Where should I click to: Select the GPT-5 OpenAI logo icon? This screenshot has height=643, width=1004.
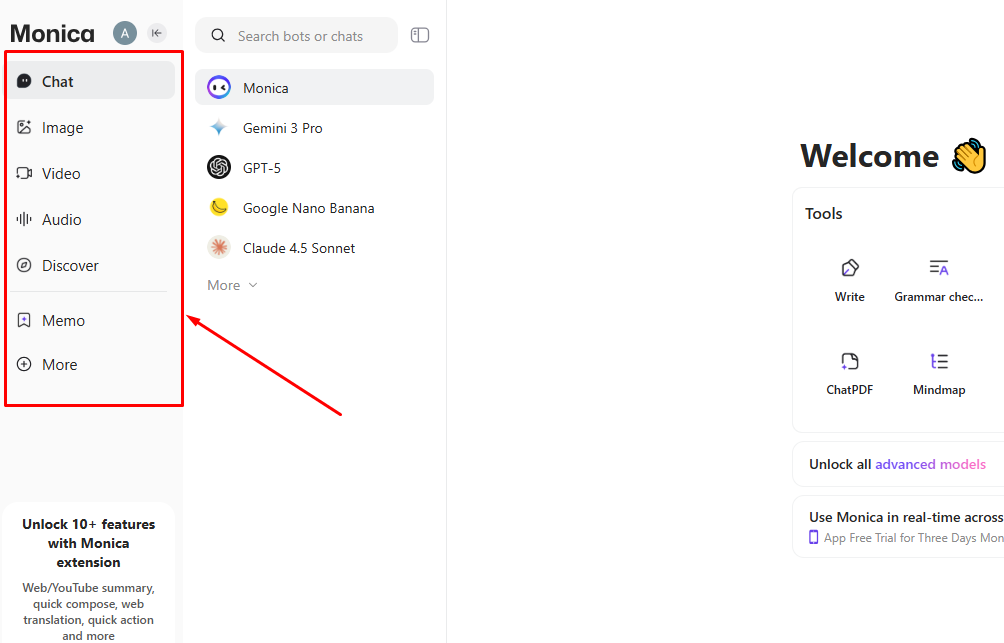tap(219, 168)
